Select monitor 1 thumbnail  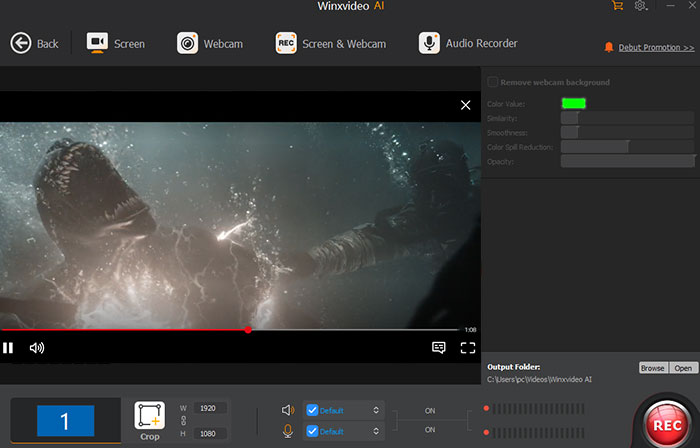pyautogui.click(x=66, y=420)
